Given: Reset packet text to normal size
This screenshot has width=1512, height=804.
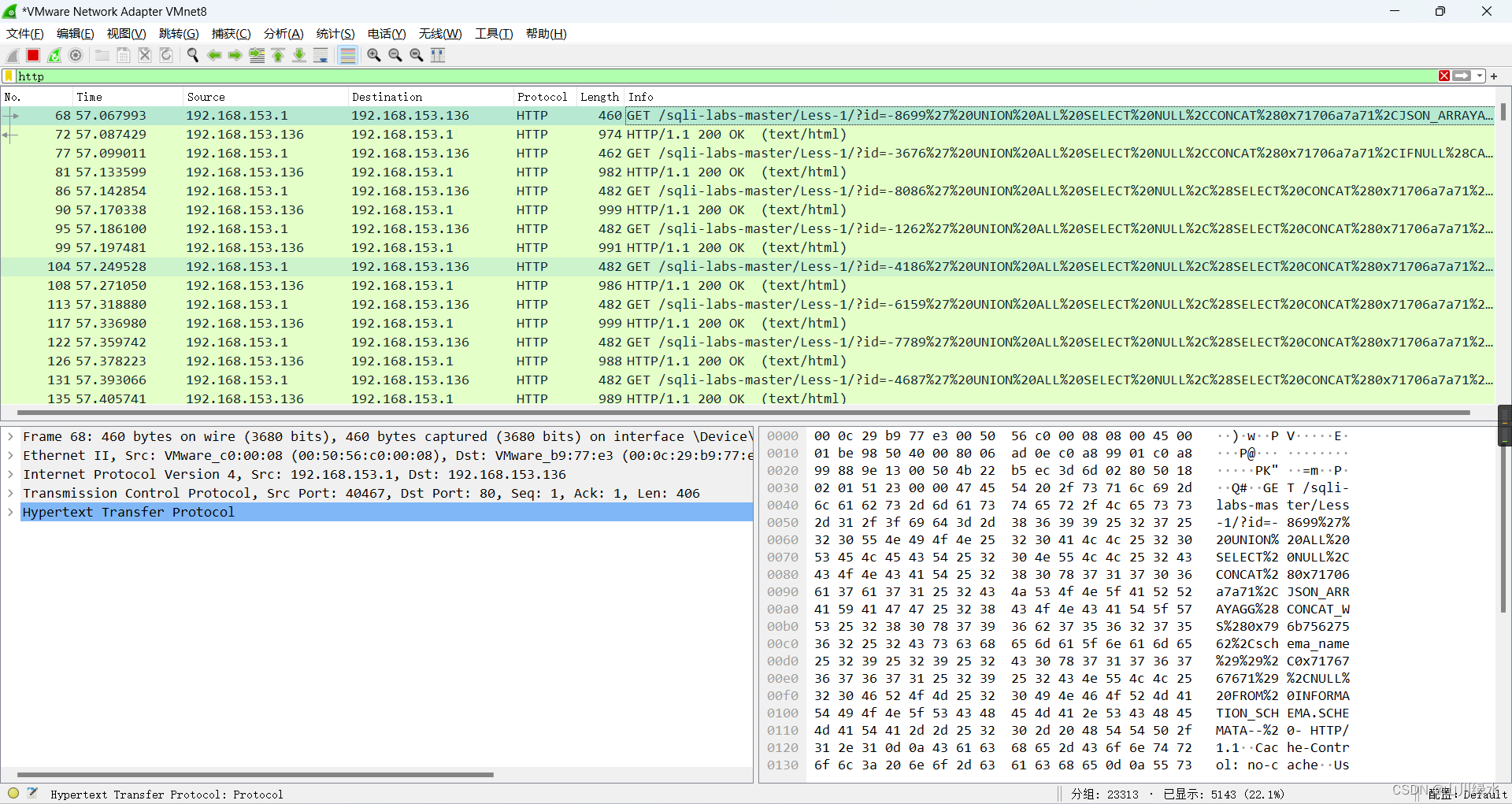Looking at the screenshot, I should (x=417, y=55).
